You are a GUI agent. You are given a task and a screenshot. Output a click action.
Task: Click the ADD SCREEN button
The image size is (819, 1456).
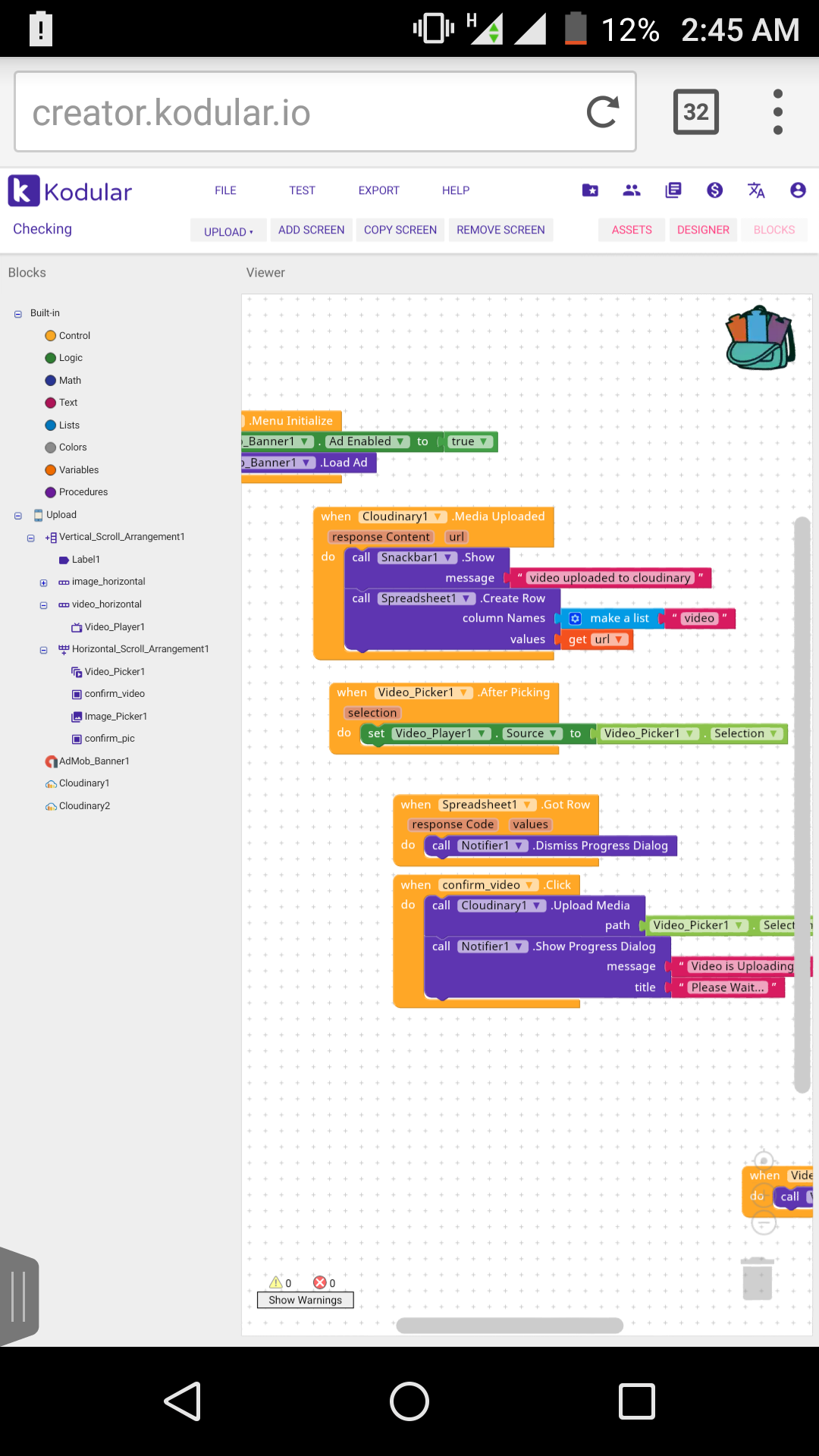(311, 230)
